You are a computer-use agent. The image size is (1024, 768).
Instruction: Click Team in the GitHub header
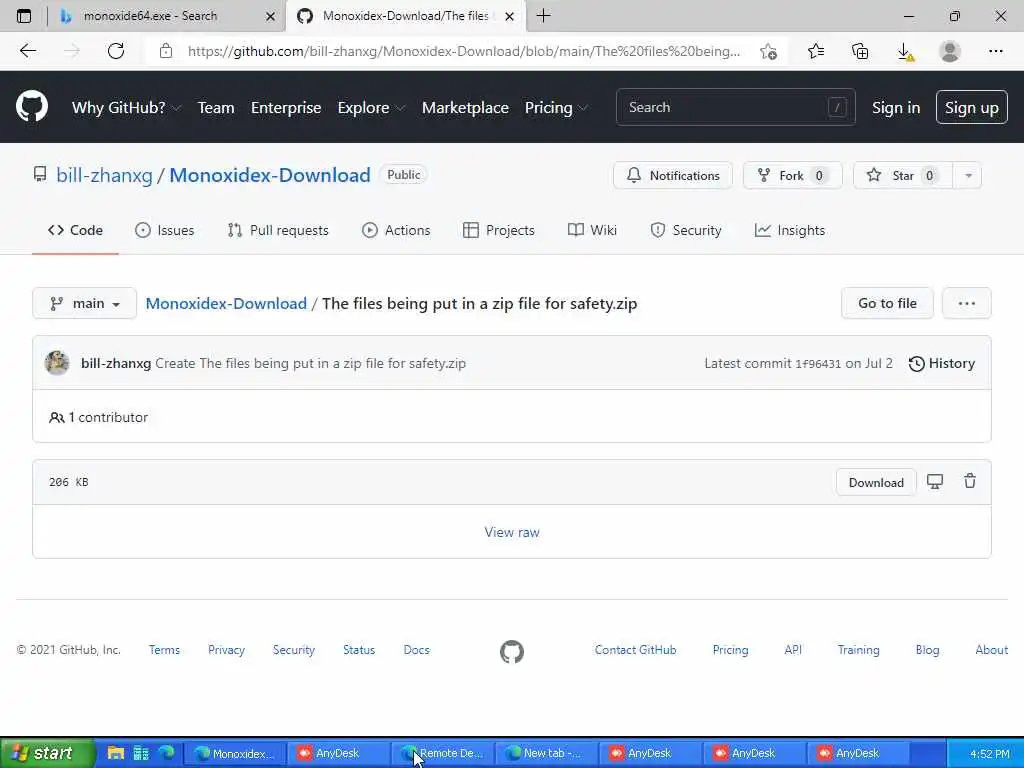[216, 108]
